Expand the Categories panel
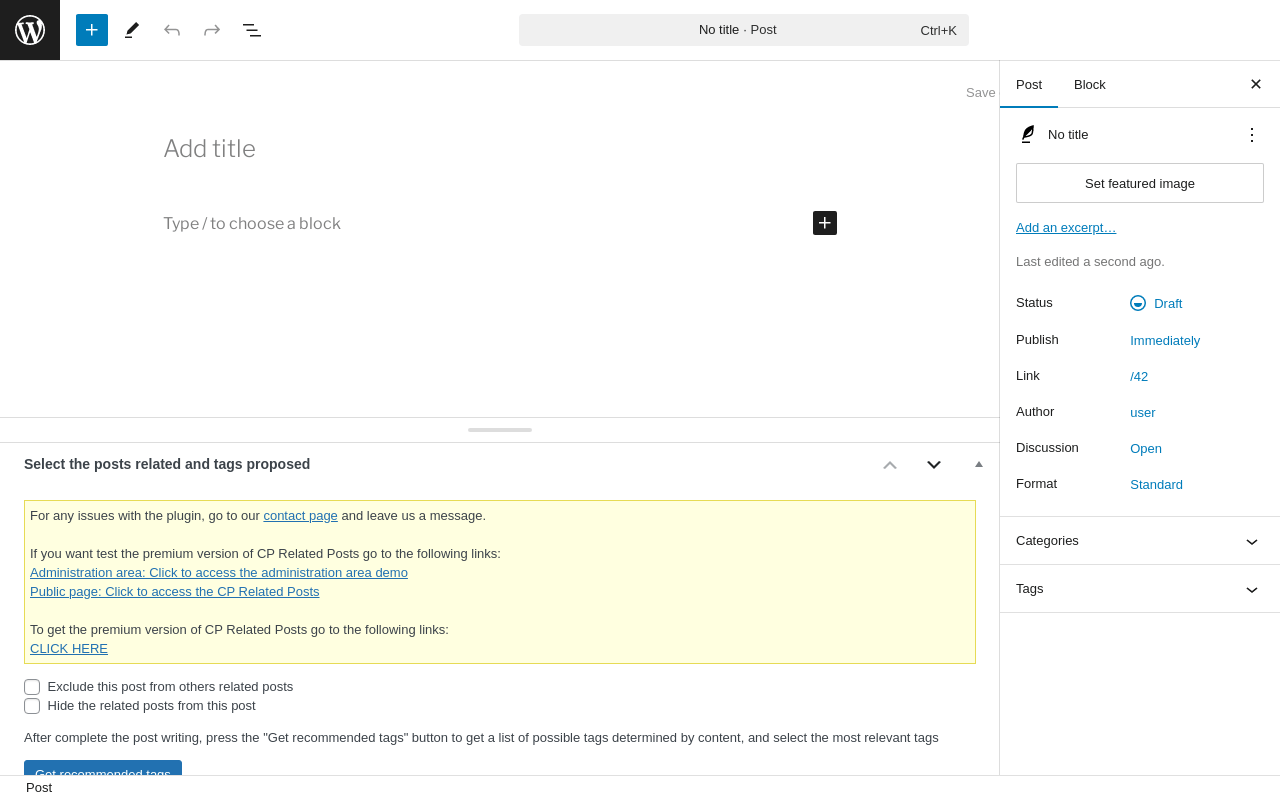 coord(1140,541)
